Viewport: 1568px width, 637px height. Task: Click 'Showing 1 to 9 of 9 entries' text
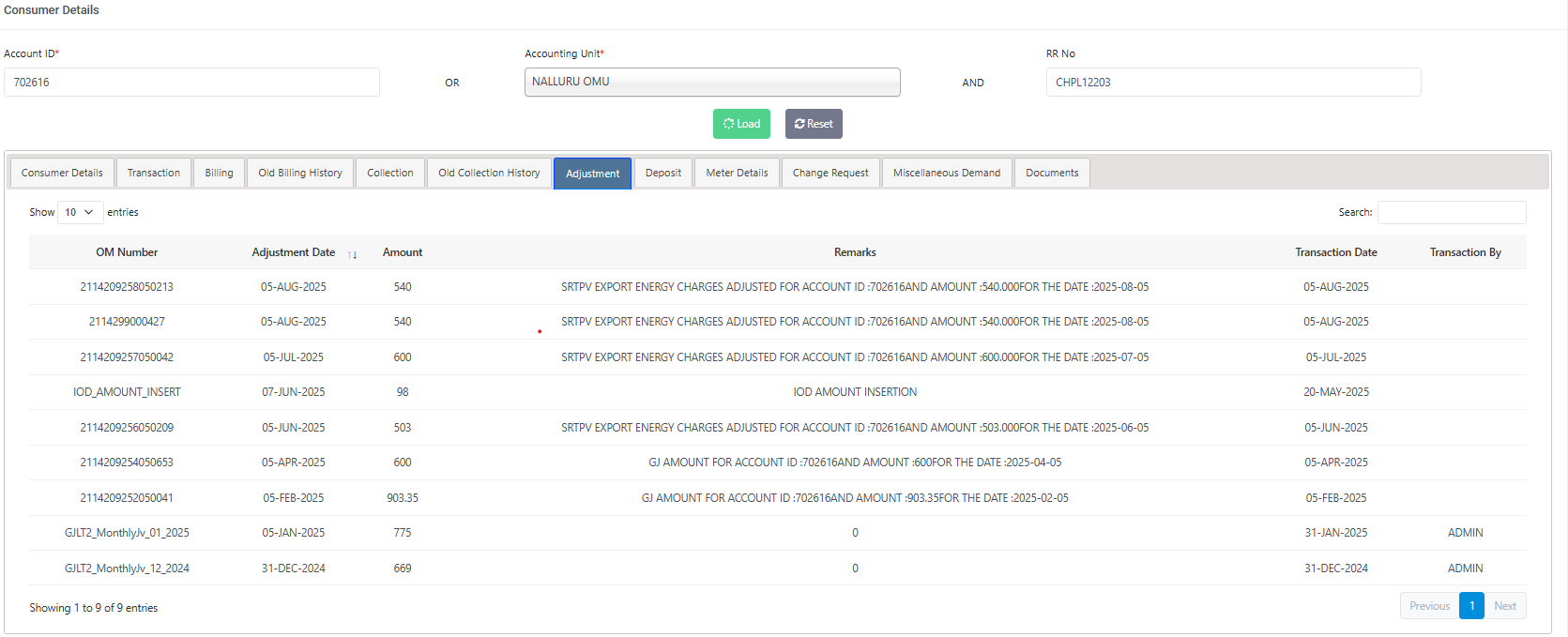[x=93, y=608]
